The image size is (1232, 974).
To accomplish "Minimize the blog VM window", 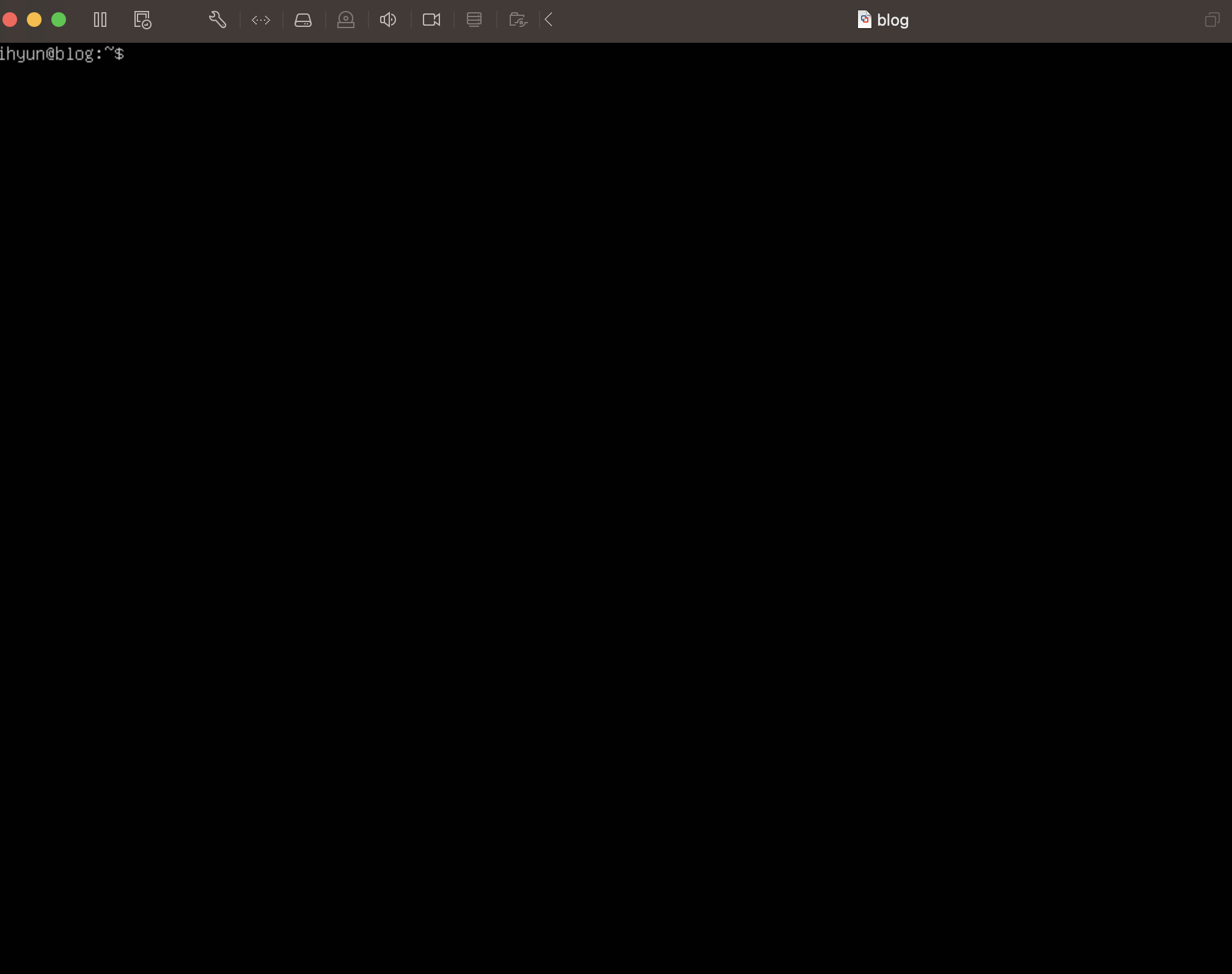I will point(34,20).
